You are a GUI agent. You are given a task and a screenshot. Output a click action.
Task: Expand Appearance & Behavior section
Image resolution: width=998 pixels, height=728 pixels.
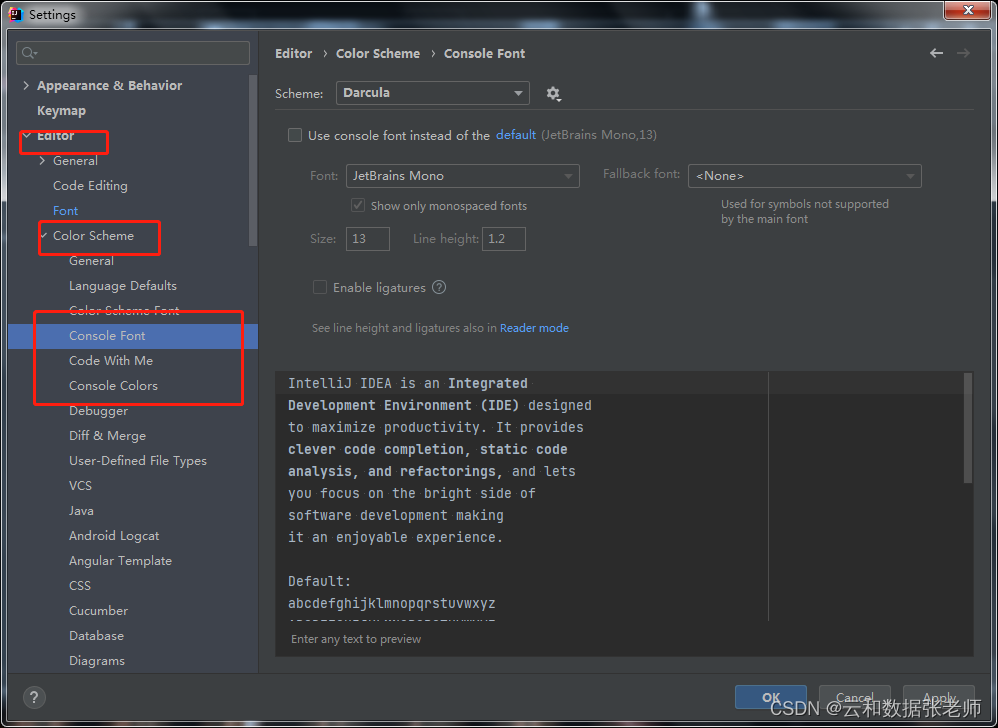[x=26, y=85]
